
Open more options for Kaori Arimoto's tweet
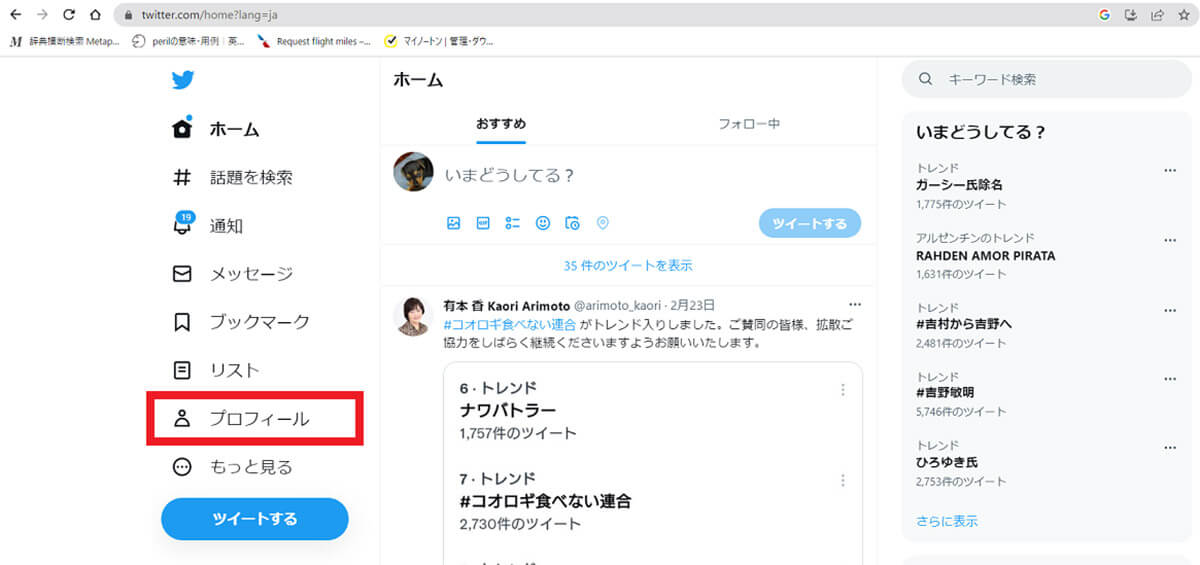(854, 304)
